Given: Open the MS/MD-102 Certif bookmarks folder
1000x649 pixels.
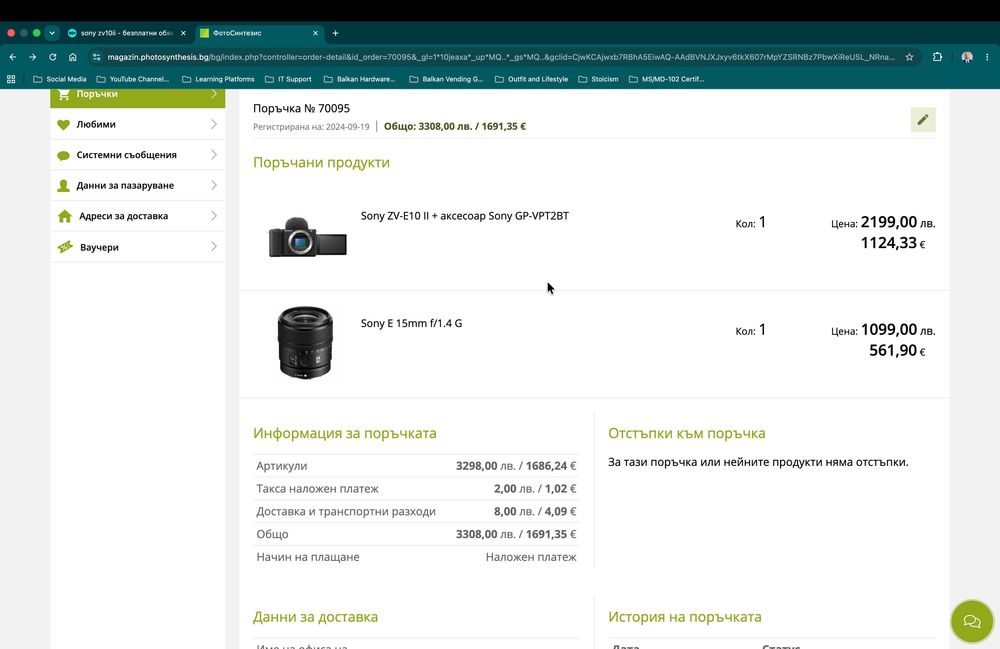Looking at the screenshot, I should (x=666, y=79).
